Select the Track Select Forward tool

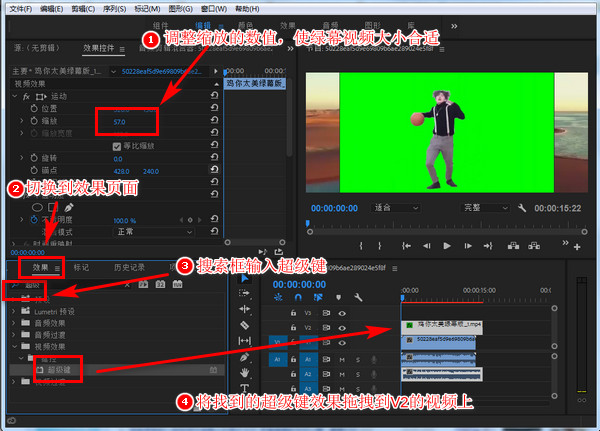[x=244, y=294]
